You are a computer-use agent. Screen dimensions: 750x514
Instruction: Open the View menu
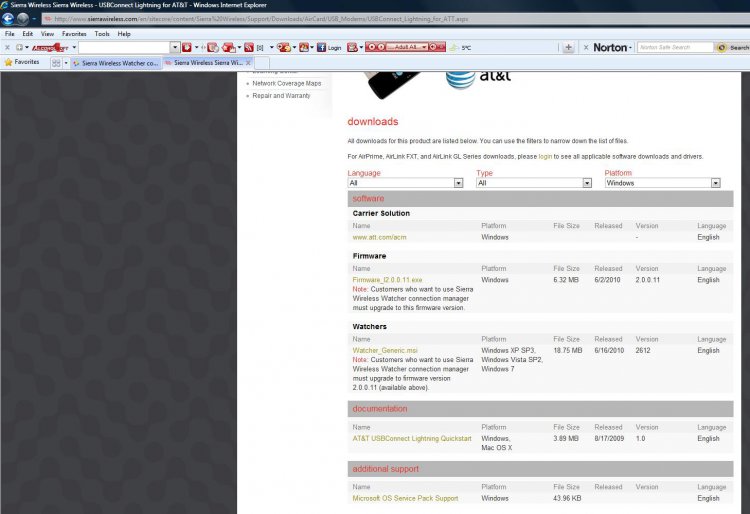click(47, 34)
